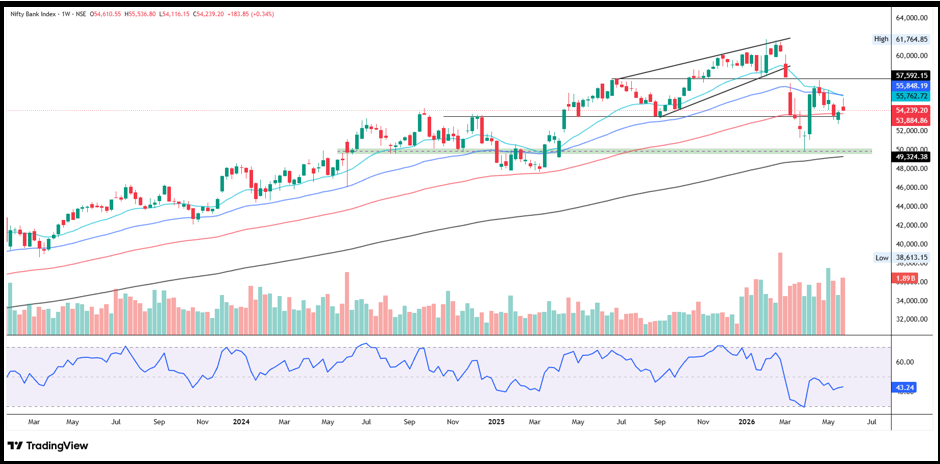This screenshot has height=464, width=940.
Task: Click the black 57,592.15 price tag
Action: (912, 76)
